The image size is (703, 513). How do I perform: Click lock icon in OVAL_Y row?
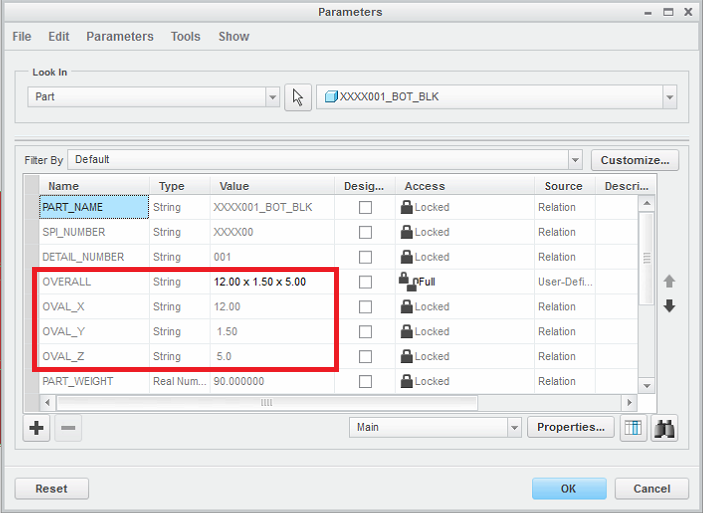pyautogui.click(x=406, y=331)
